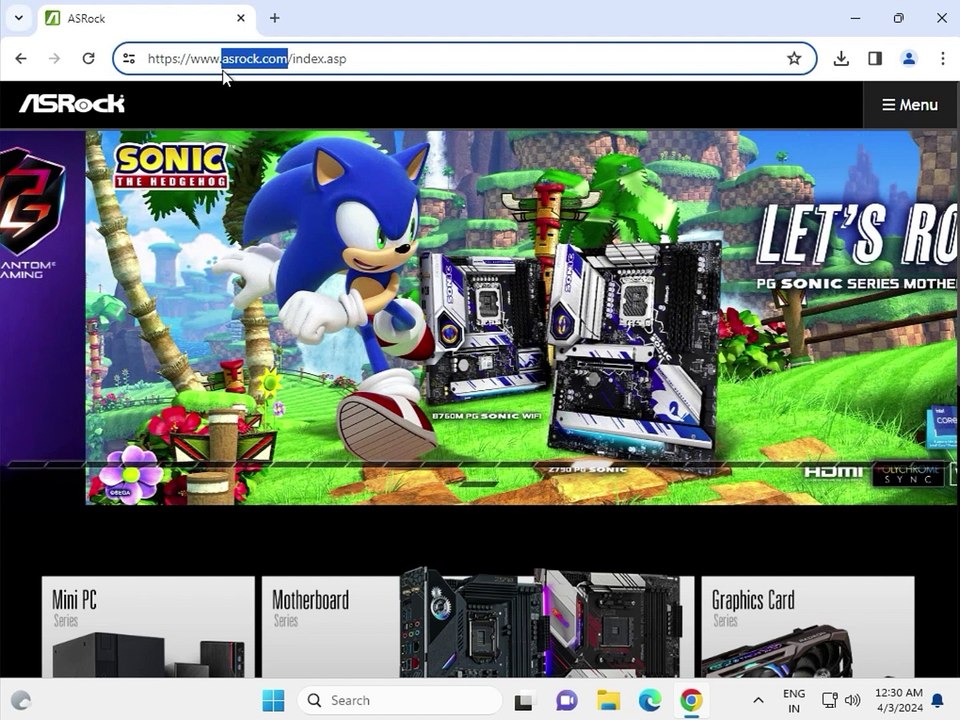
Task: Open network status tray icon
Action: click(x=830, y=700)
